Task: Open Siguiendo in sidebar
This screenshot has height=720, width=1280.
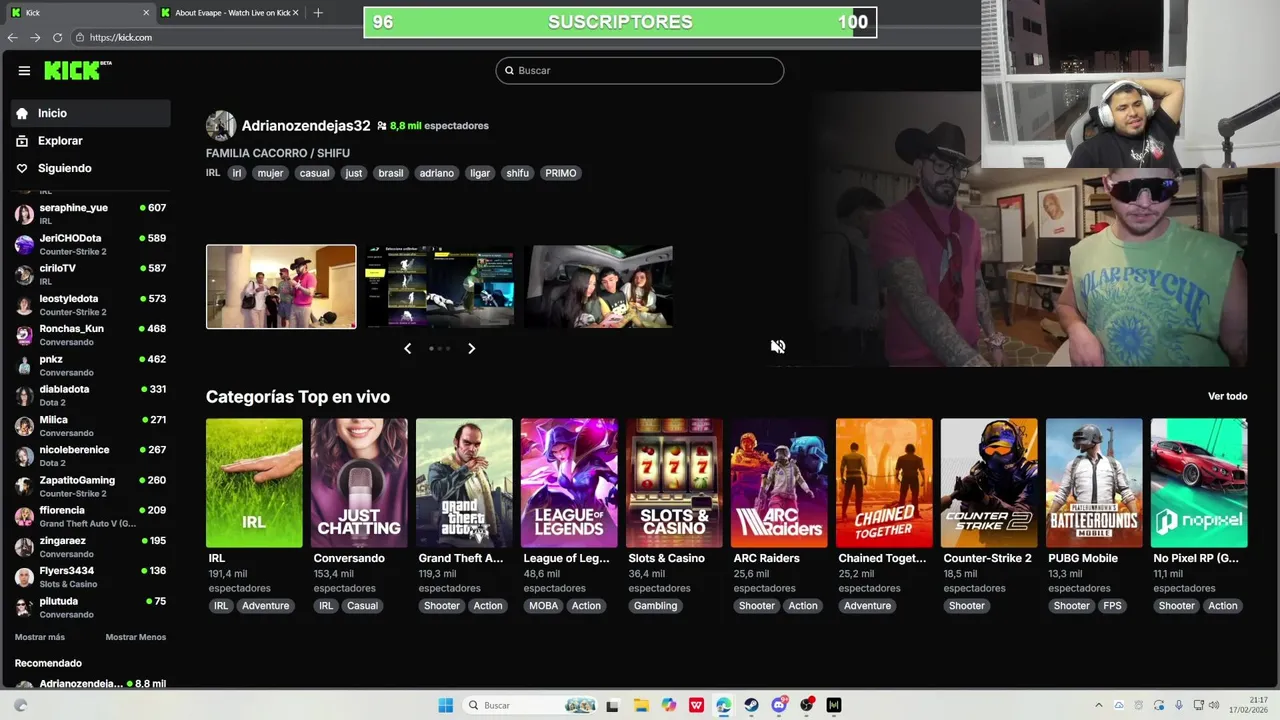Action: (90, 168)
